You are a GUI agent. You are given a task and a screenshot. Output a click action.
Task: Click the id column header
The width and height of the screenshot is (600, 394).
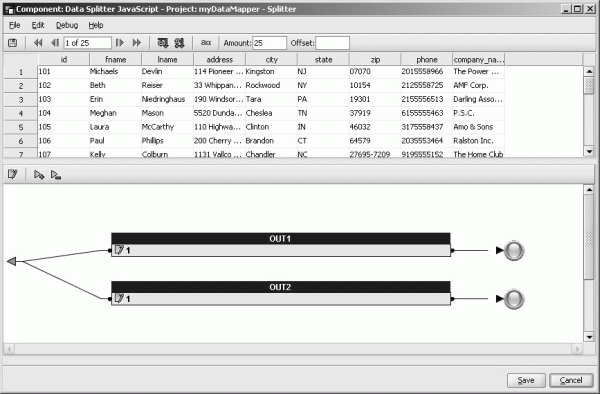64,60
